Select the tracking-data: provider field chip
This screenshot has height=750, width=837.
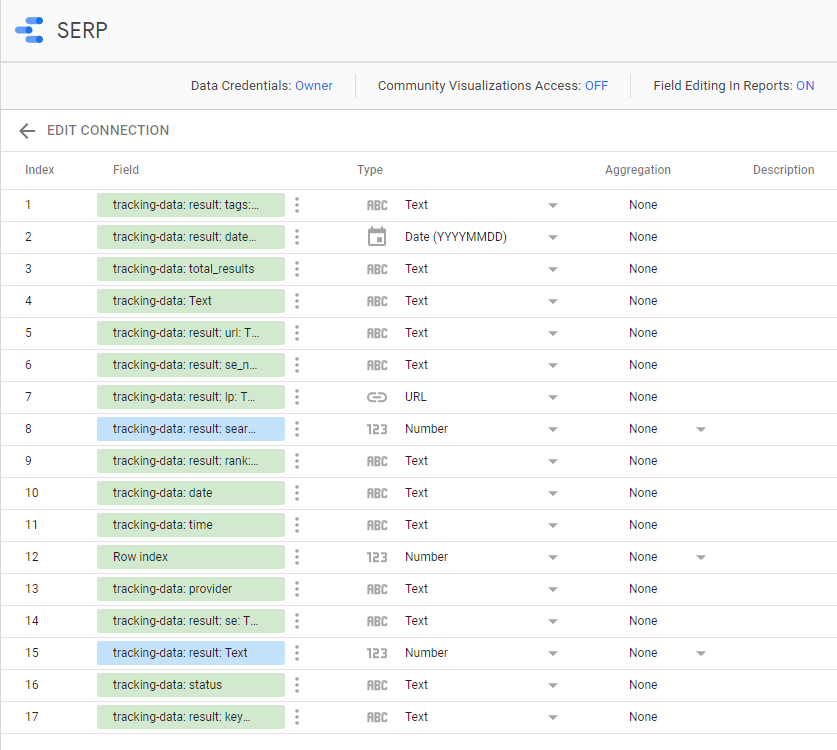pyautogui.click(x=190, y=589)
